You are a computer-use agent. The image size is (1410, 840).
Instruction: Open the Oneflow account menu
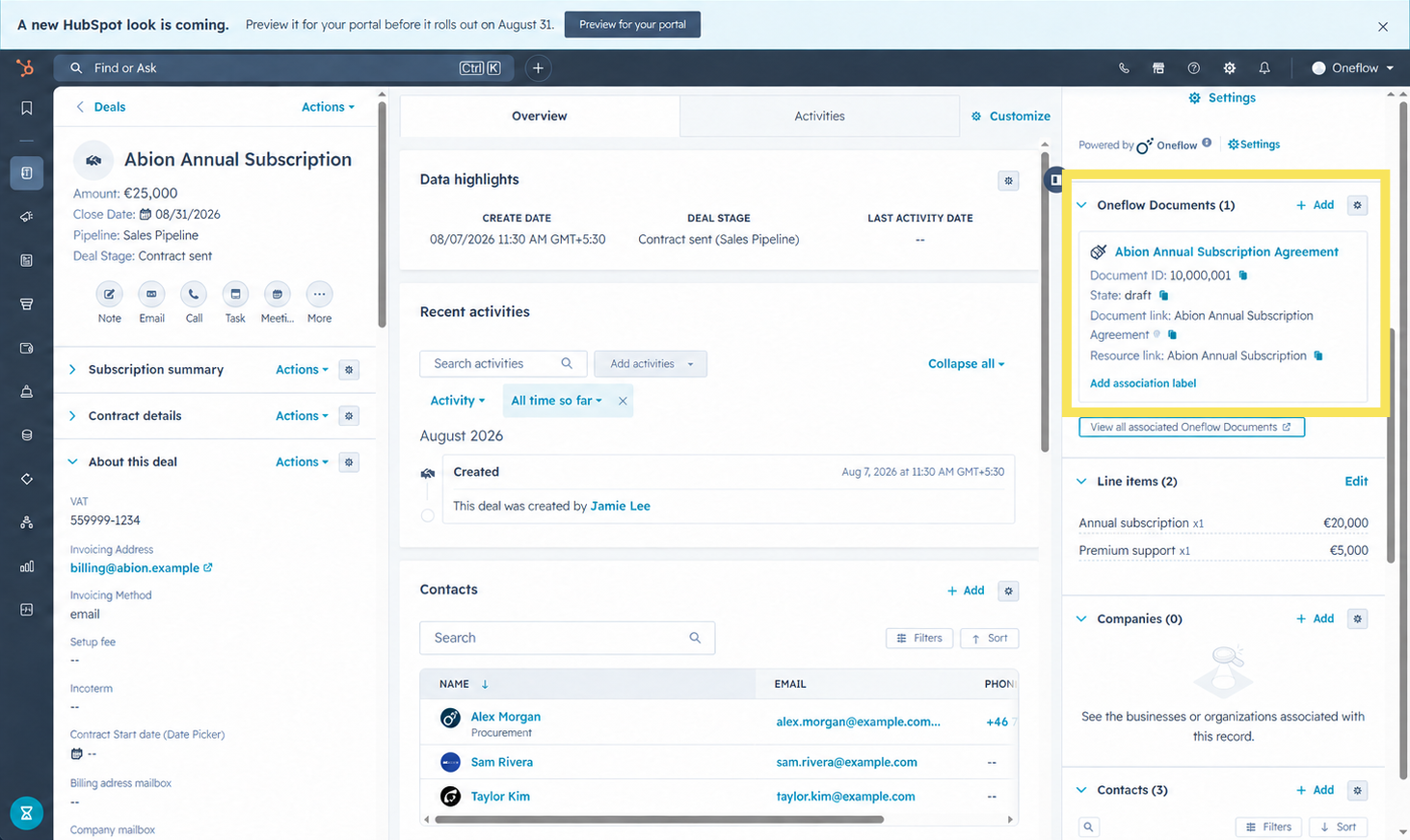(1353, 68)
